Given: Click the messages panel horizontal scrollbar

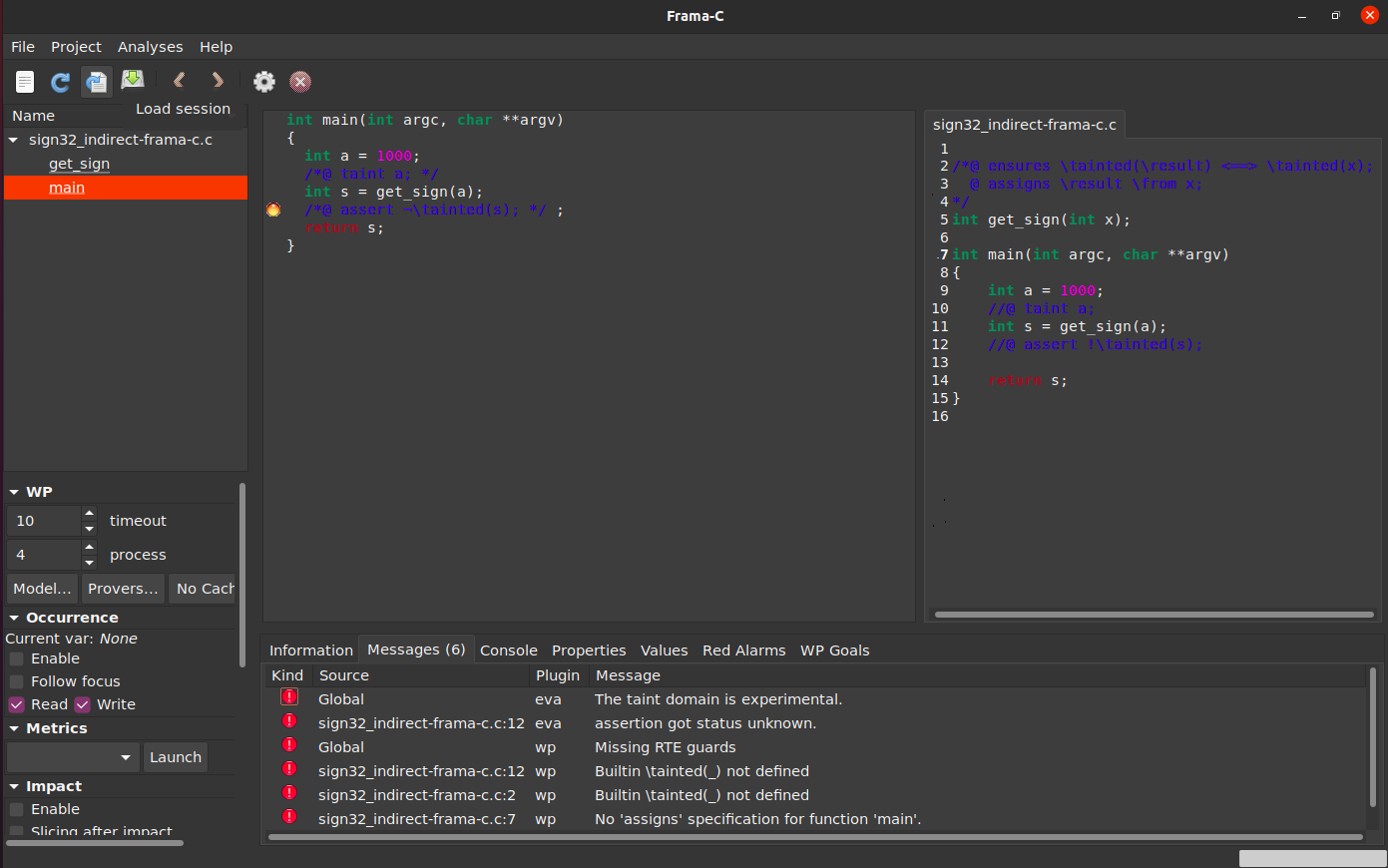Looking at the screenshot, I should (x=815, y=837).
